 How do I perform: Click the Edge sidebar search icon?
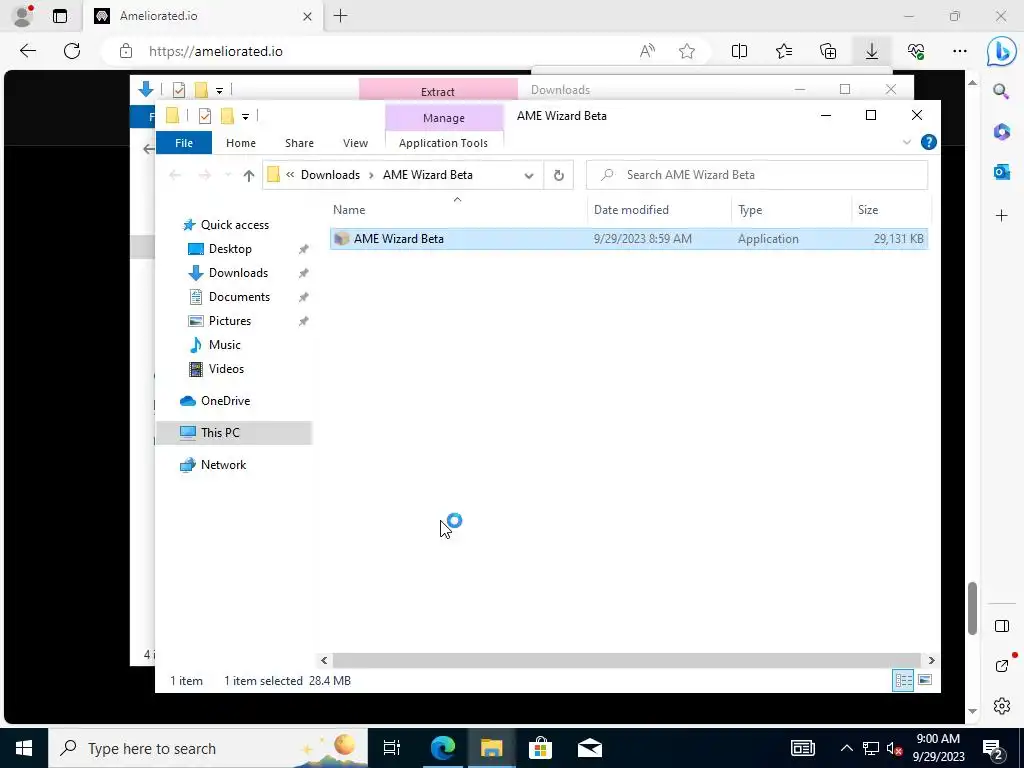pyautogui.click(x=1001, y=91)
